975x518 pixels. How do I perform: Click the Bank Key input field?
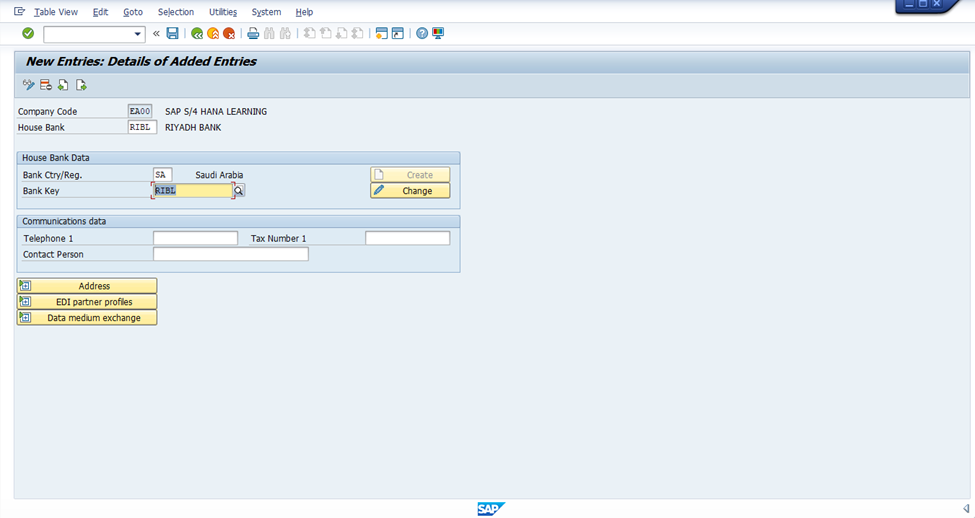point(192,191)
